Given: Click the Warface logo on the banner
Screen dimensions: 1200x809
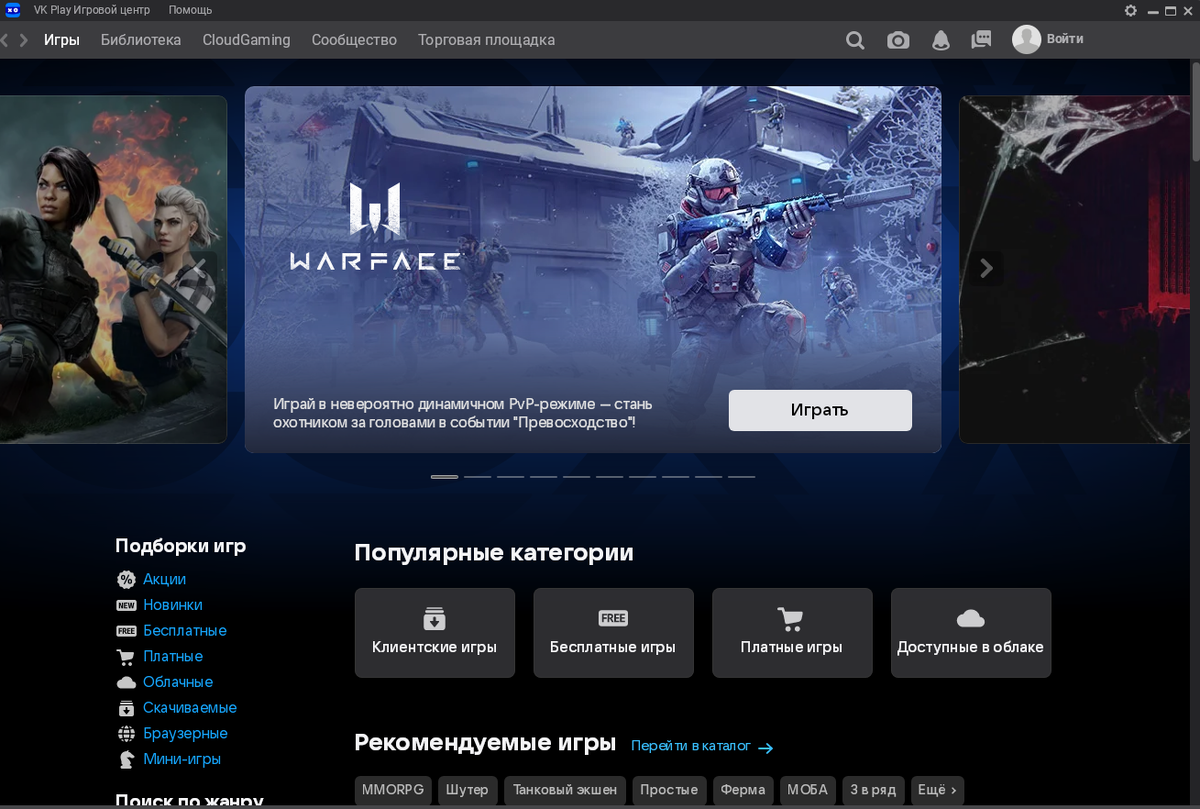Looking at the screenshot, I should (x=375, y=226).
